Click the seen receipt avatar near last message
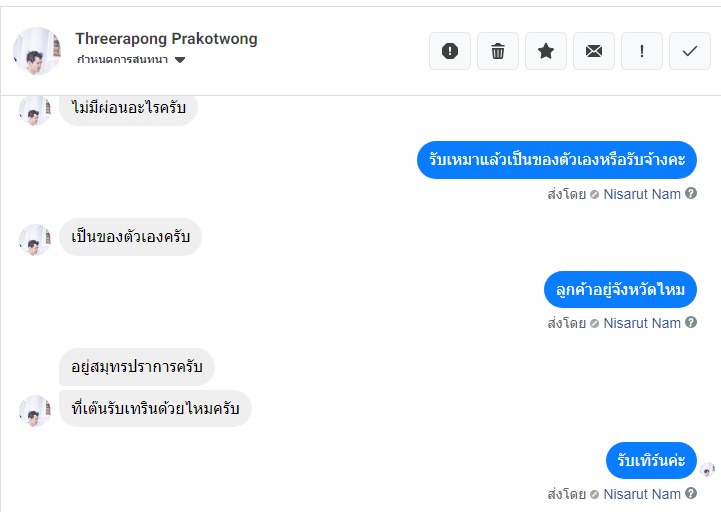The width and height of the screenshot is (721, 512). 708,469
